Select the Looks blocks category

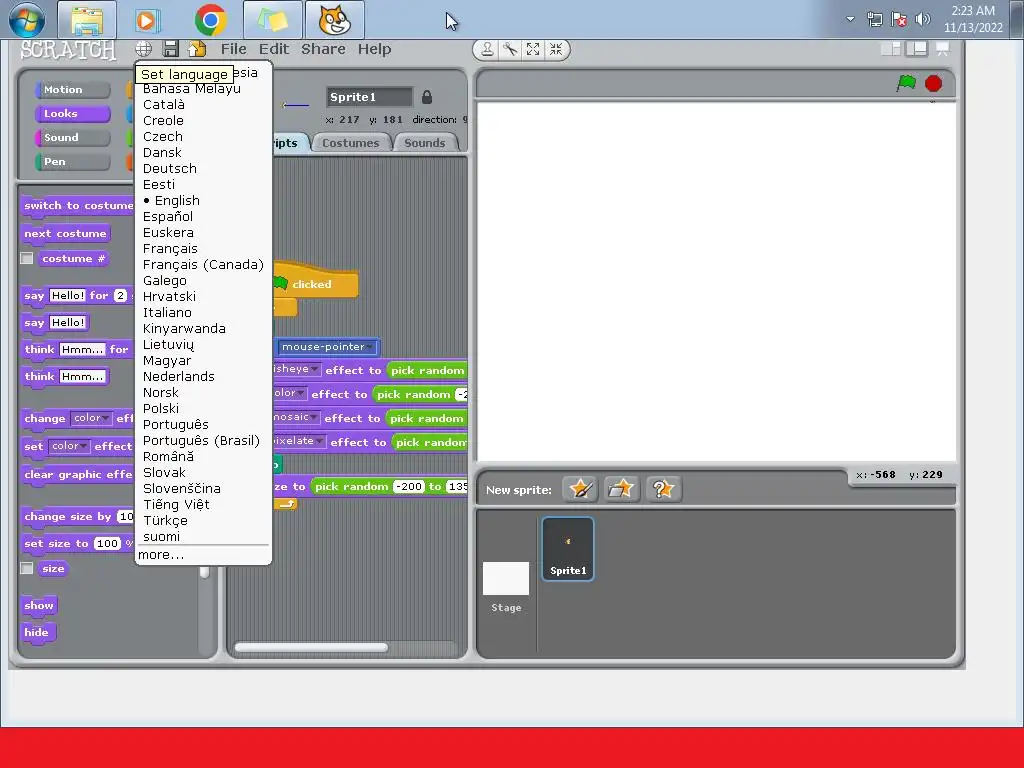click(72, 114)
